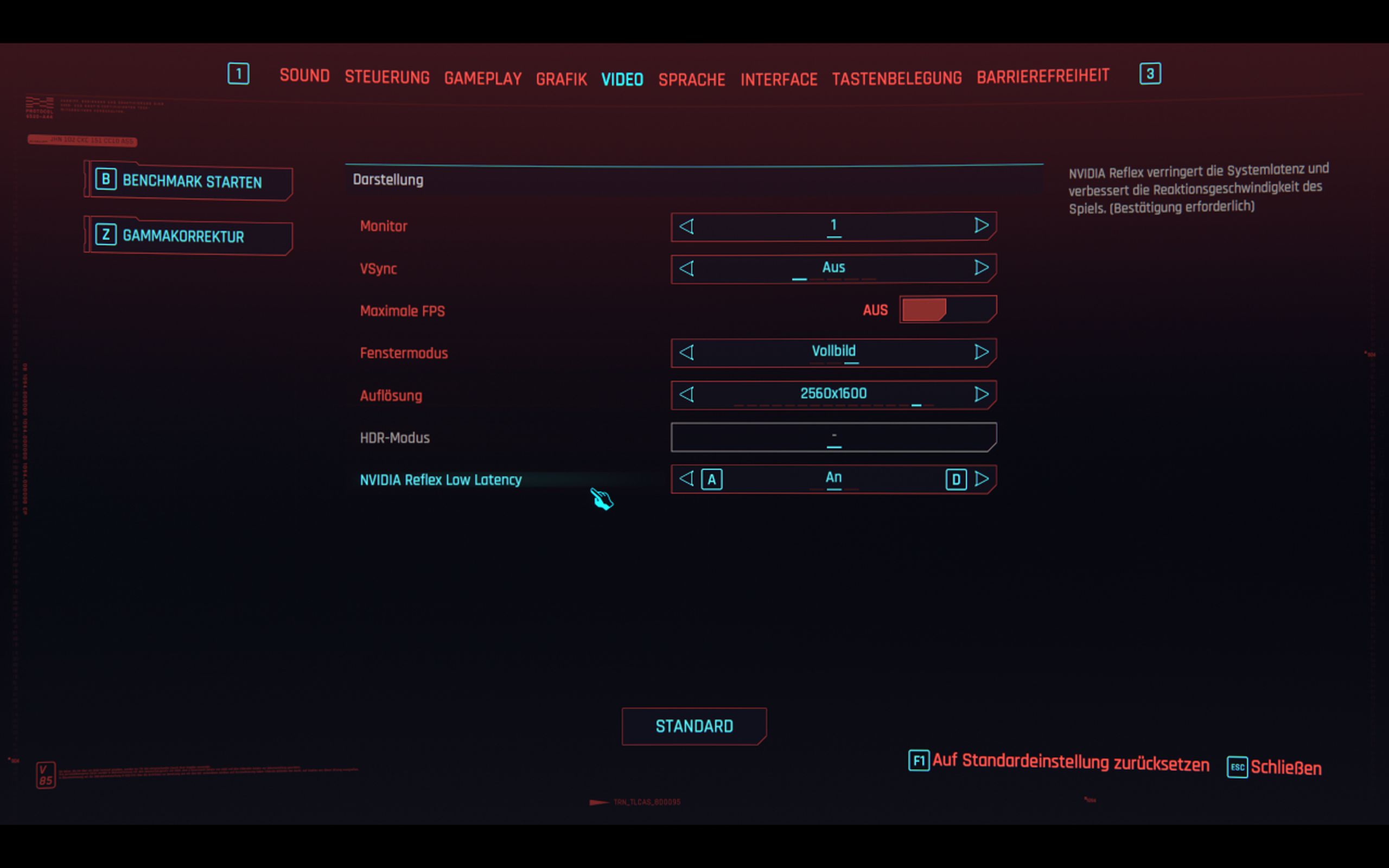
Task: Click the next tab key icon labeled 3
Action: (1150, 74)
